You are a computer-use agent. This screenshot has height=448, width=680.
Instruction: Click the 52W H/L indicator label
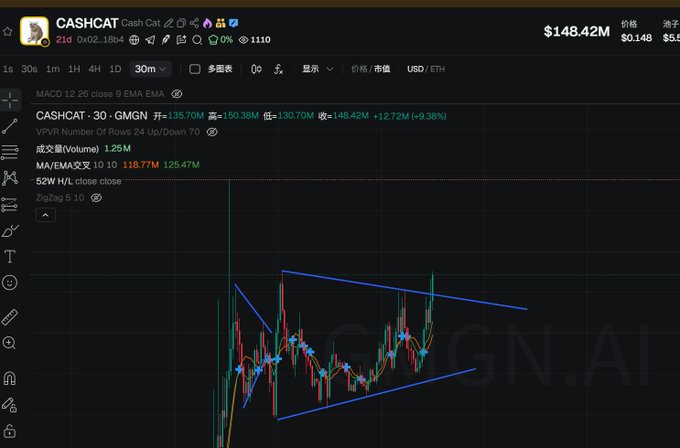(55, 181)
